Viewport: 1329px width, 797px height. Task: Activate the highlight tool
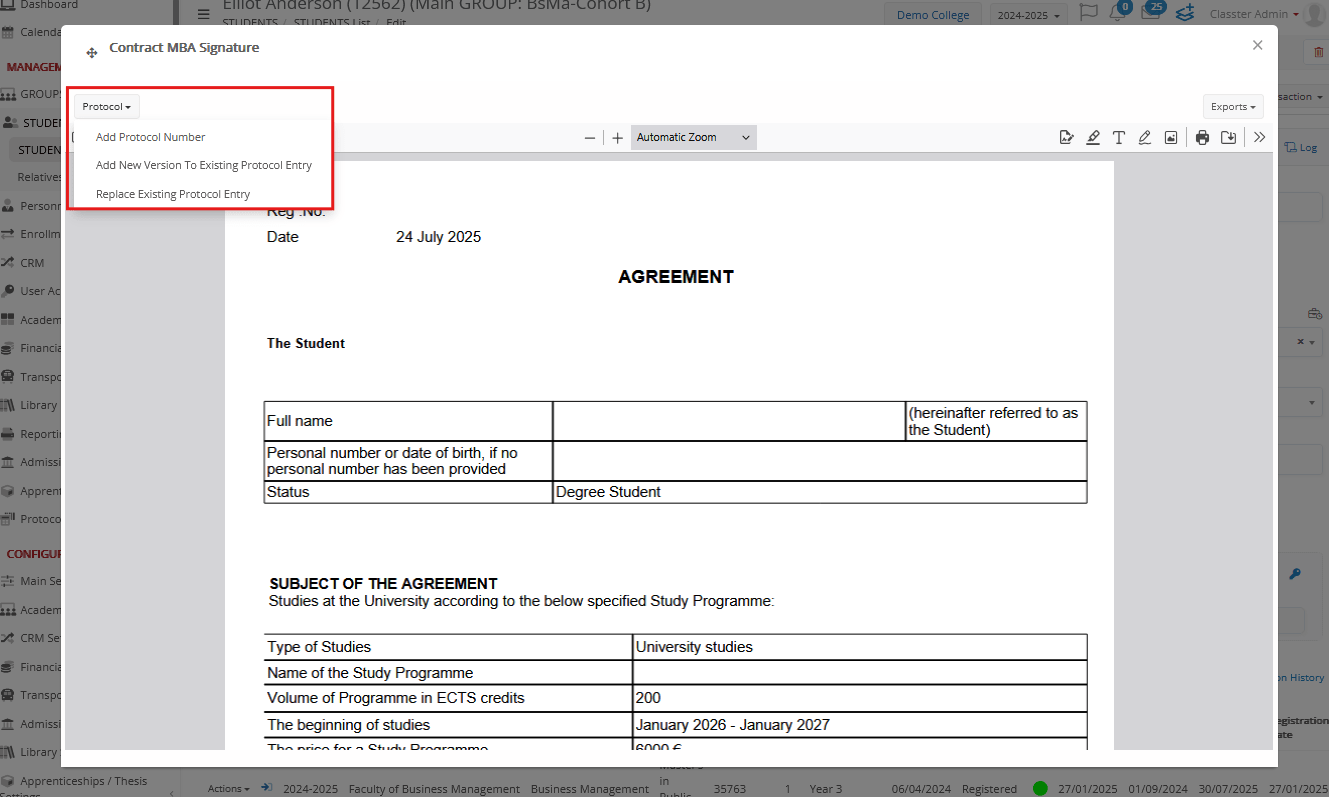coord(1093,138)
